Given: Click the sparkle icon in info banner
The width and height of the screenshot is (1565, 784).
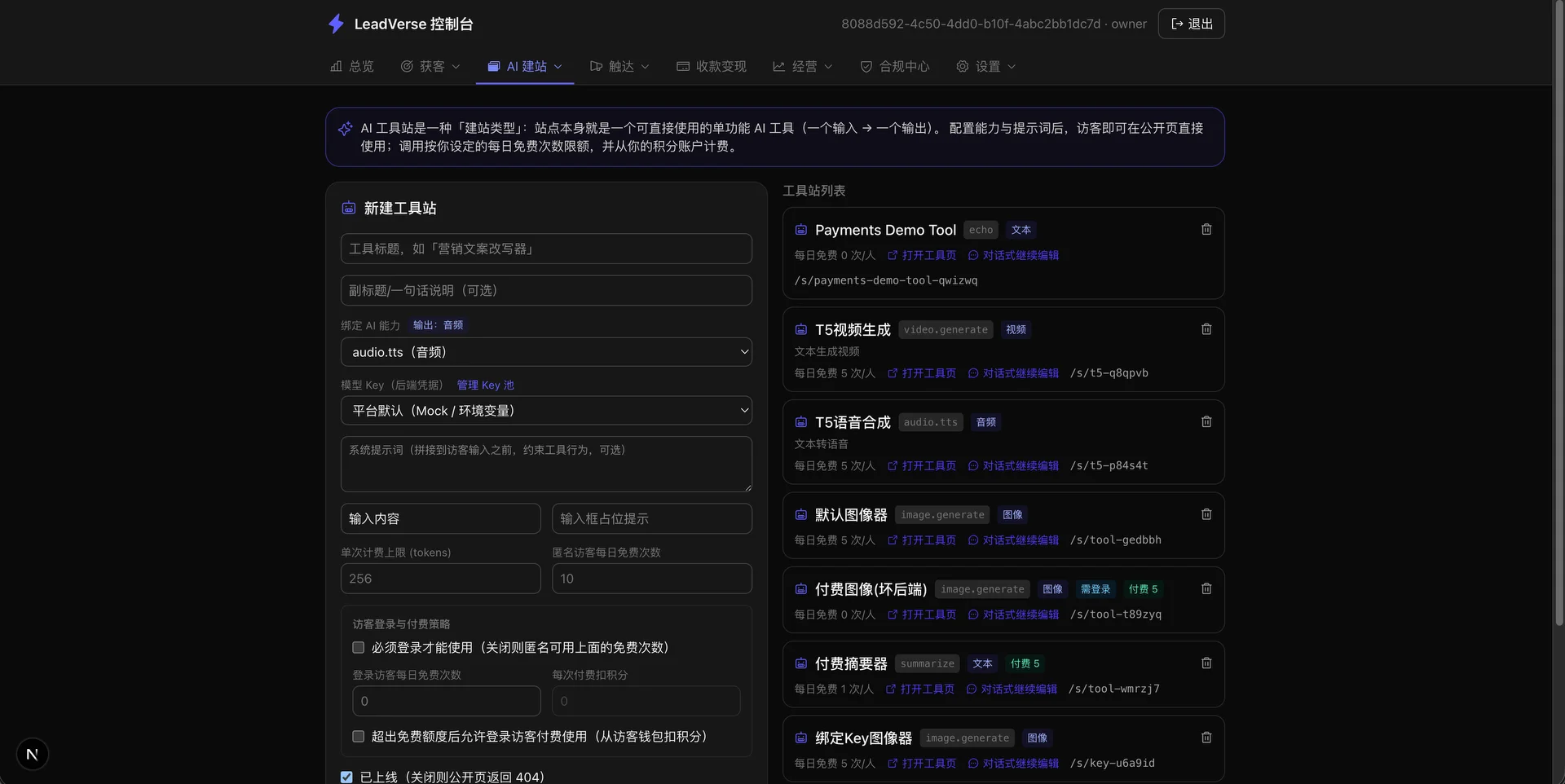Looking at the screenshot, I should click(345, 129).
